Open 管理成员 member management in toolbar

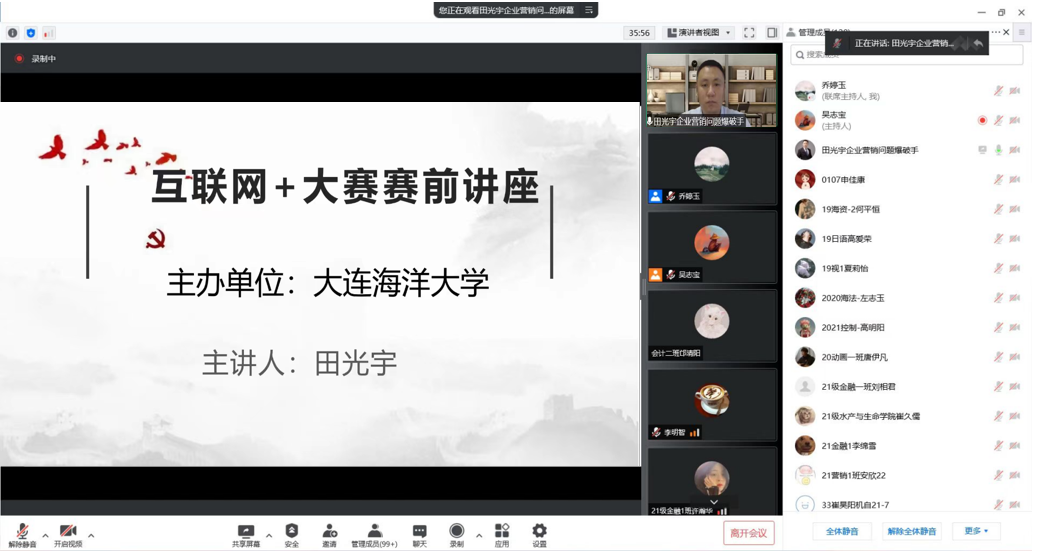click(x=374, y=533)
